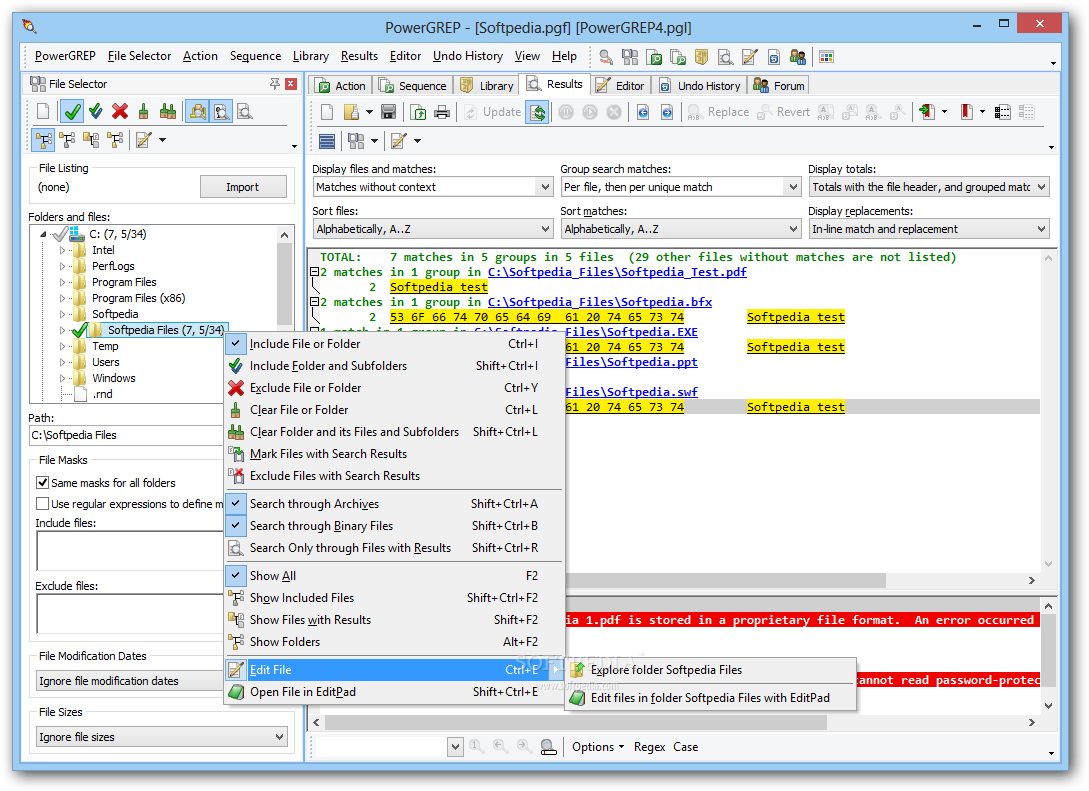Click the Export results icon beside the save icon
1089x791 pixels.
click(x=418, y=112)
